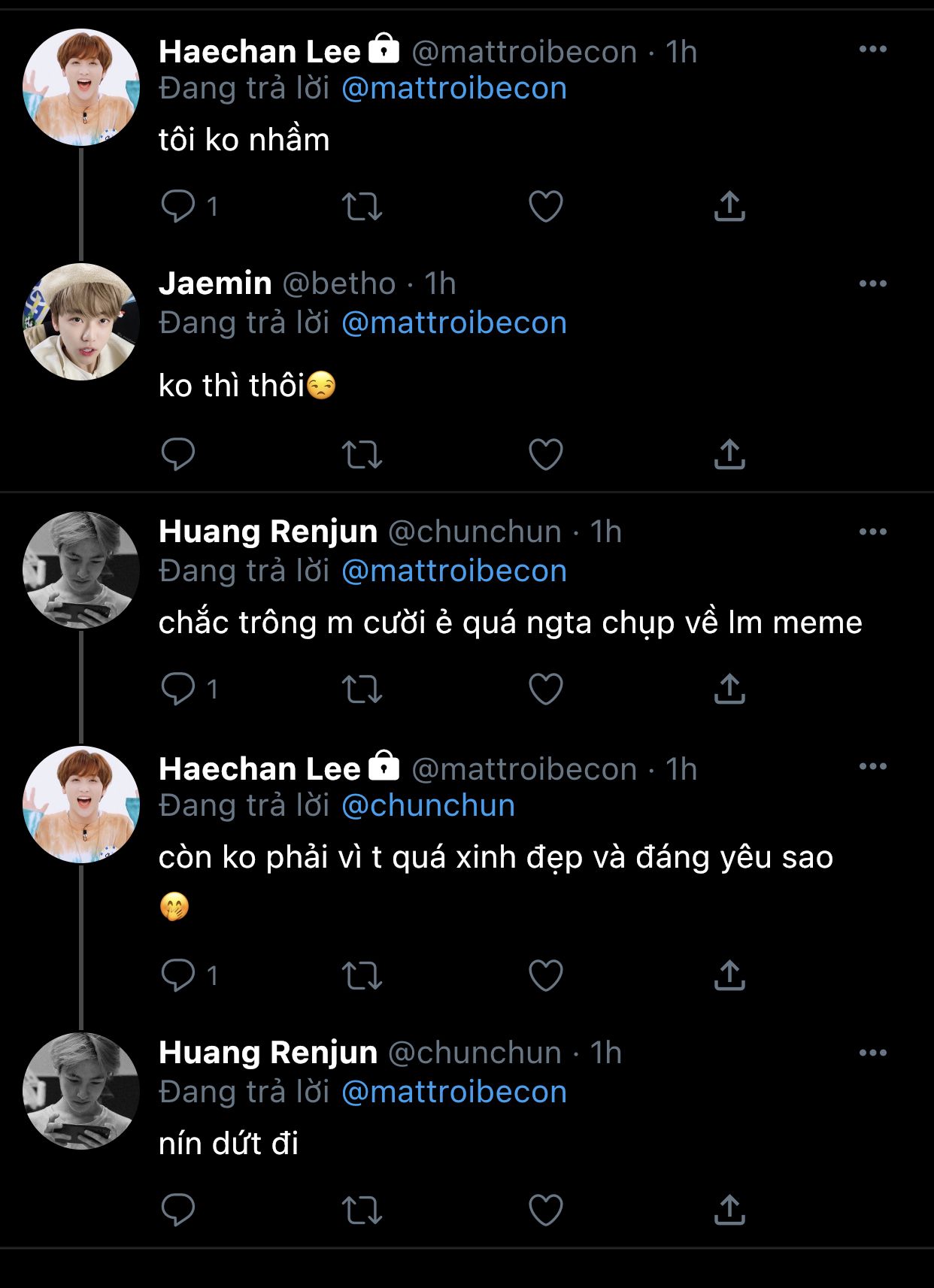Open more options on Renjun's last tweet
This screenshot has width=934, height=1288.
[x=872, y=1053]
